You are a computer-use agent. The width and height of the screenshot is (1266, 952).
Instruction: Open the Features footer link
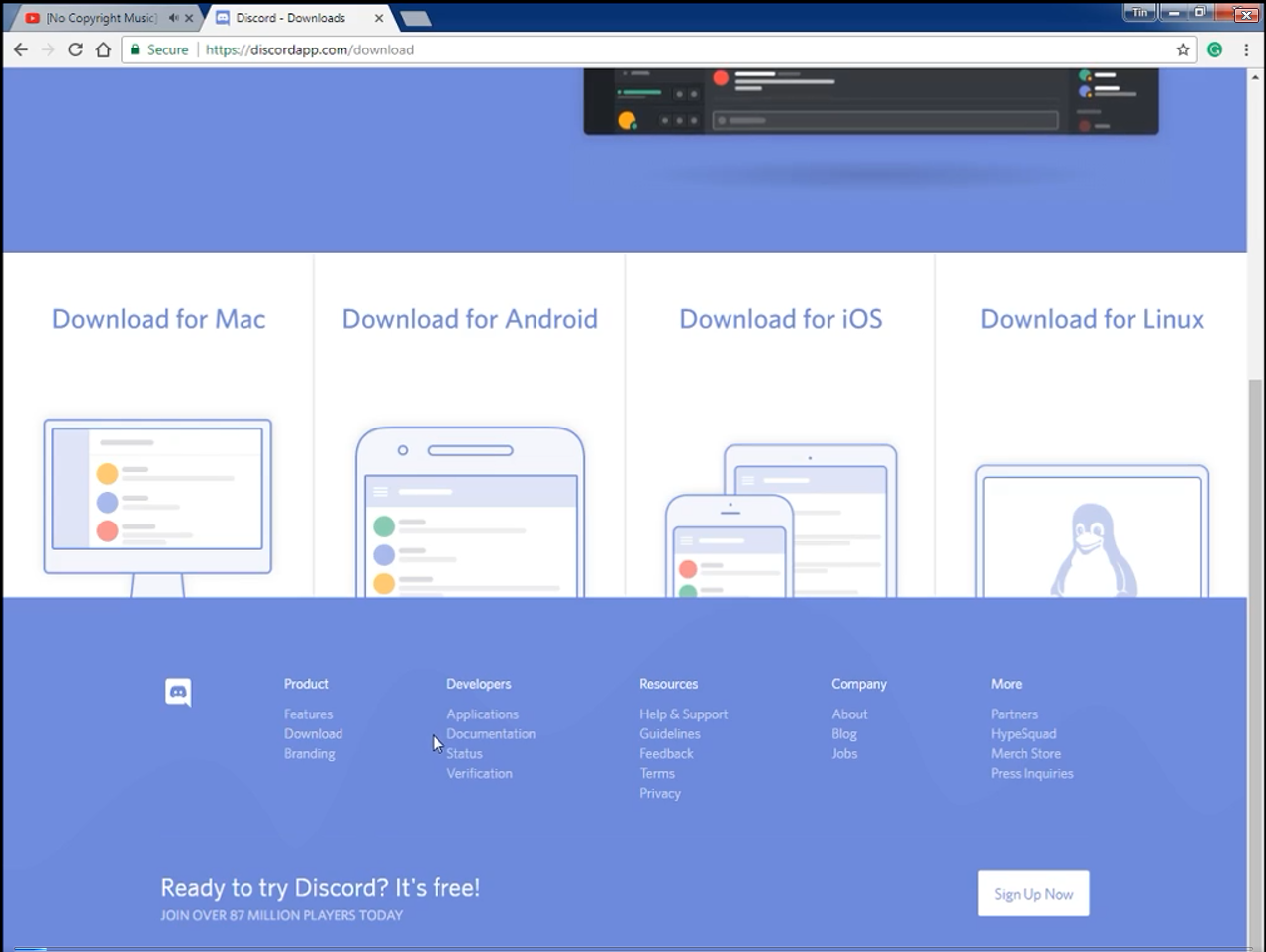coord(308,714)
